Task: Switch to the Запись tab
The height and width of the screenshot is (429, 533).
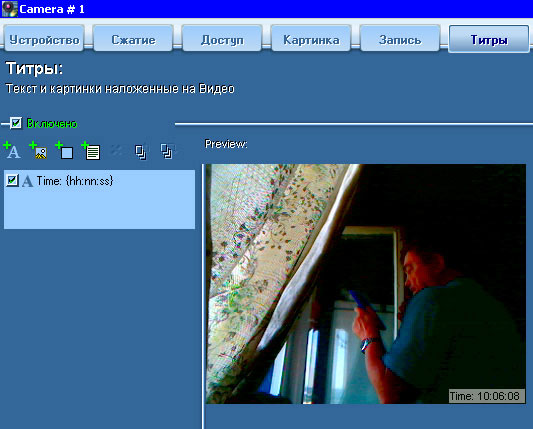Action: tap(400, 39)
